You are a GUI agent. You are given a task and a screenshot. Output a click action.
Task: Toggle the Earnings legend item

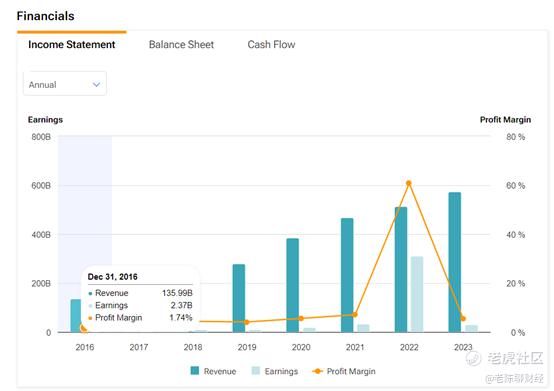(275, 371)
